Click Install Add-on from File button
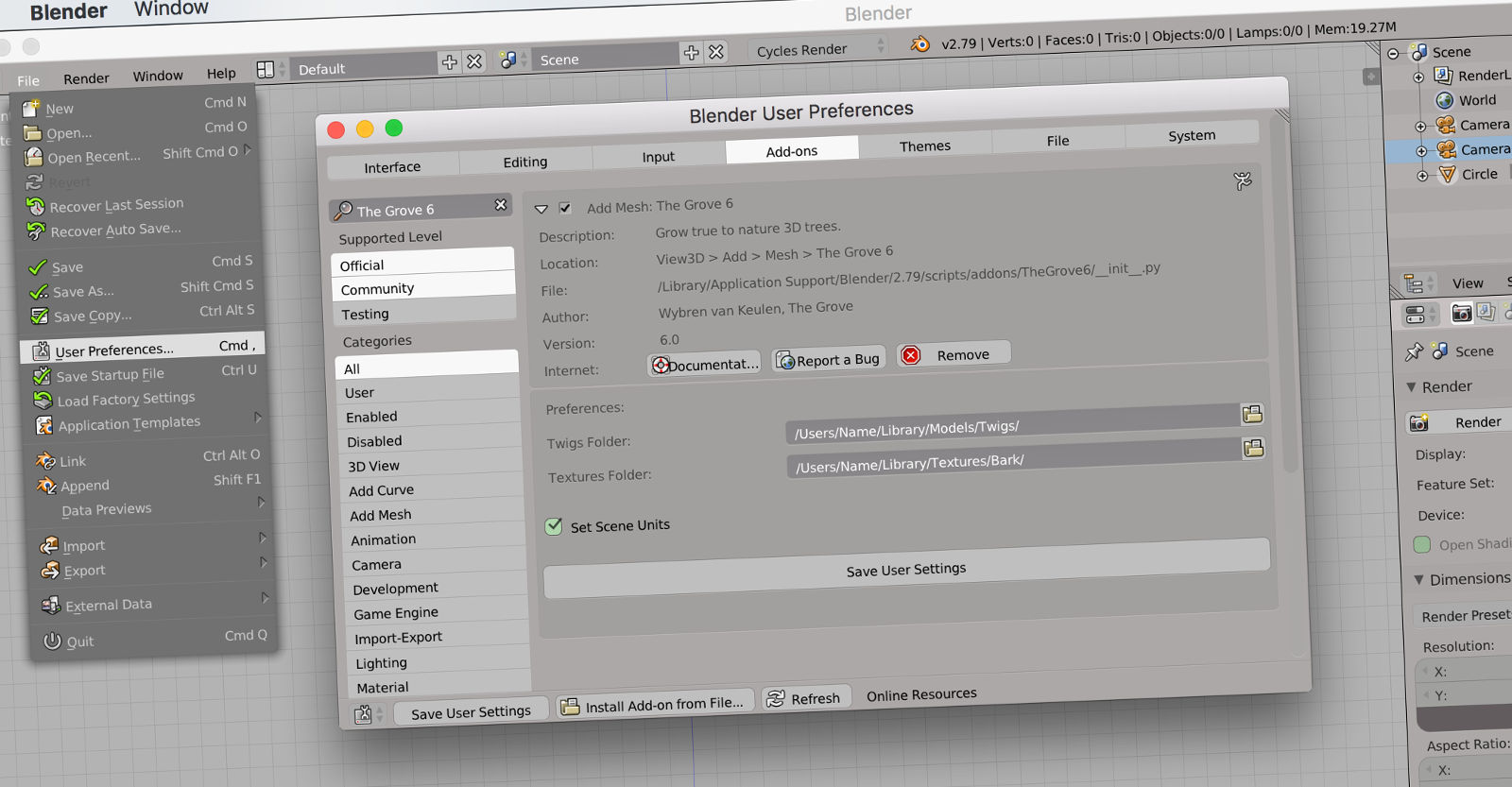Image resolution: width=1512 pixels, height=787 pixels. click(x=655, y=704)
